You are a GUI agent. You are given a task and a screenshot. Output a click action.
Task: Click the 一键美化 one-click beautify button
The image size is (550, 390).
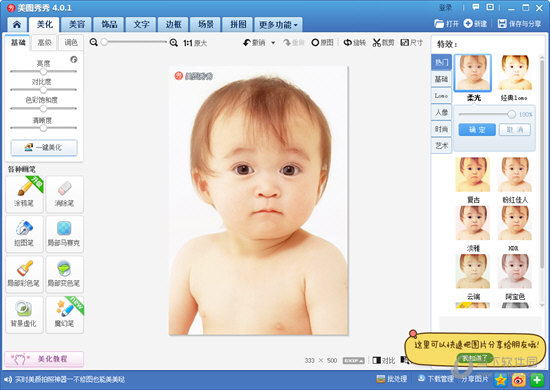point(44,147)
